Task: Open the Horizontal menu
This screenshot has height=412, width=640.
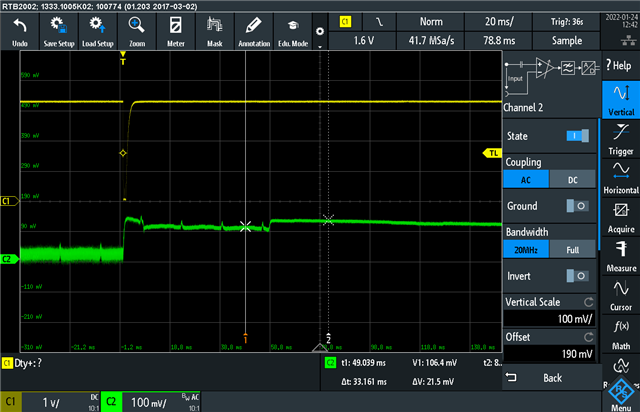Action: point(621,178)
